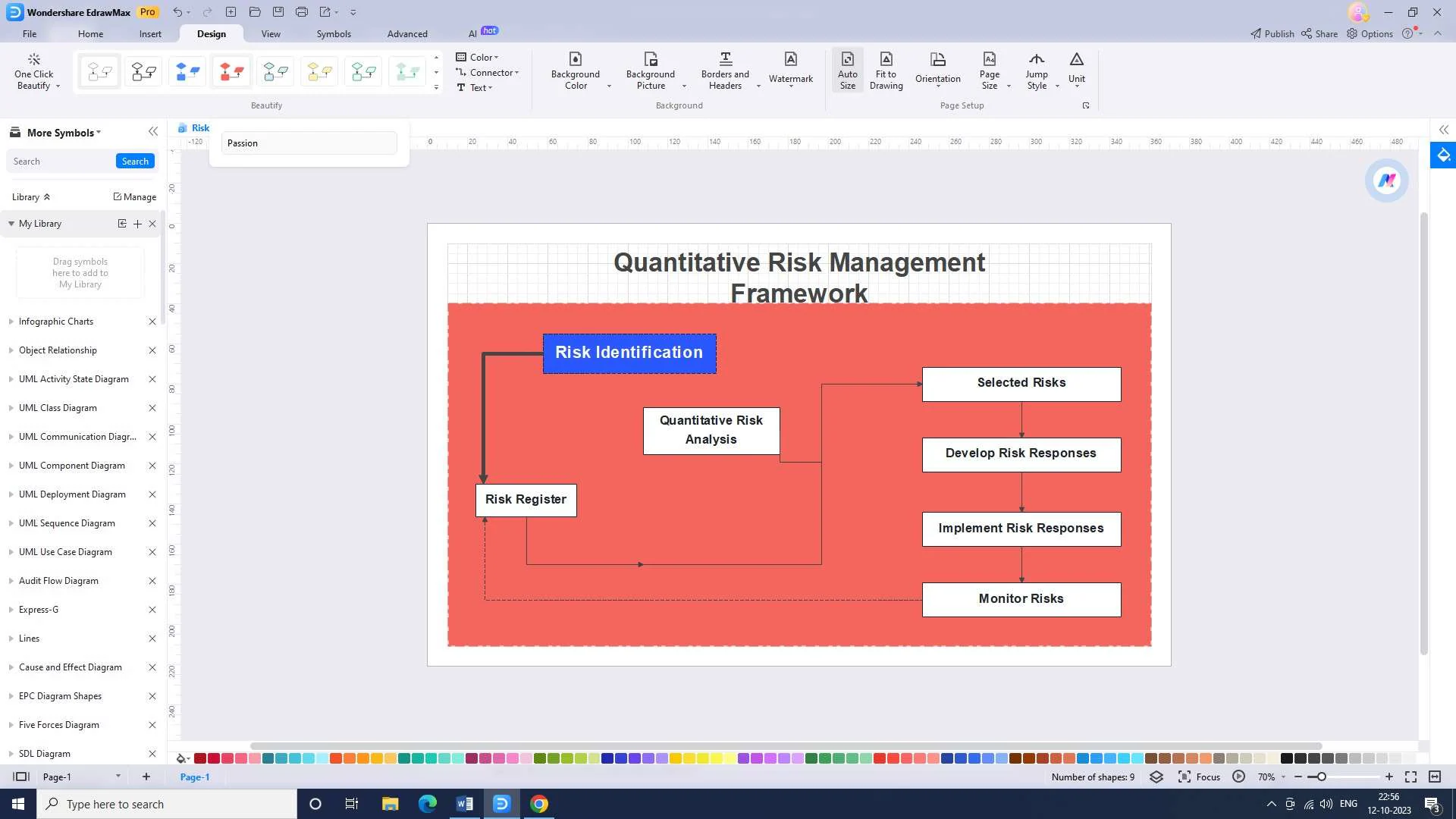Toggle the Auto Size button

(847, 70)
